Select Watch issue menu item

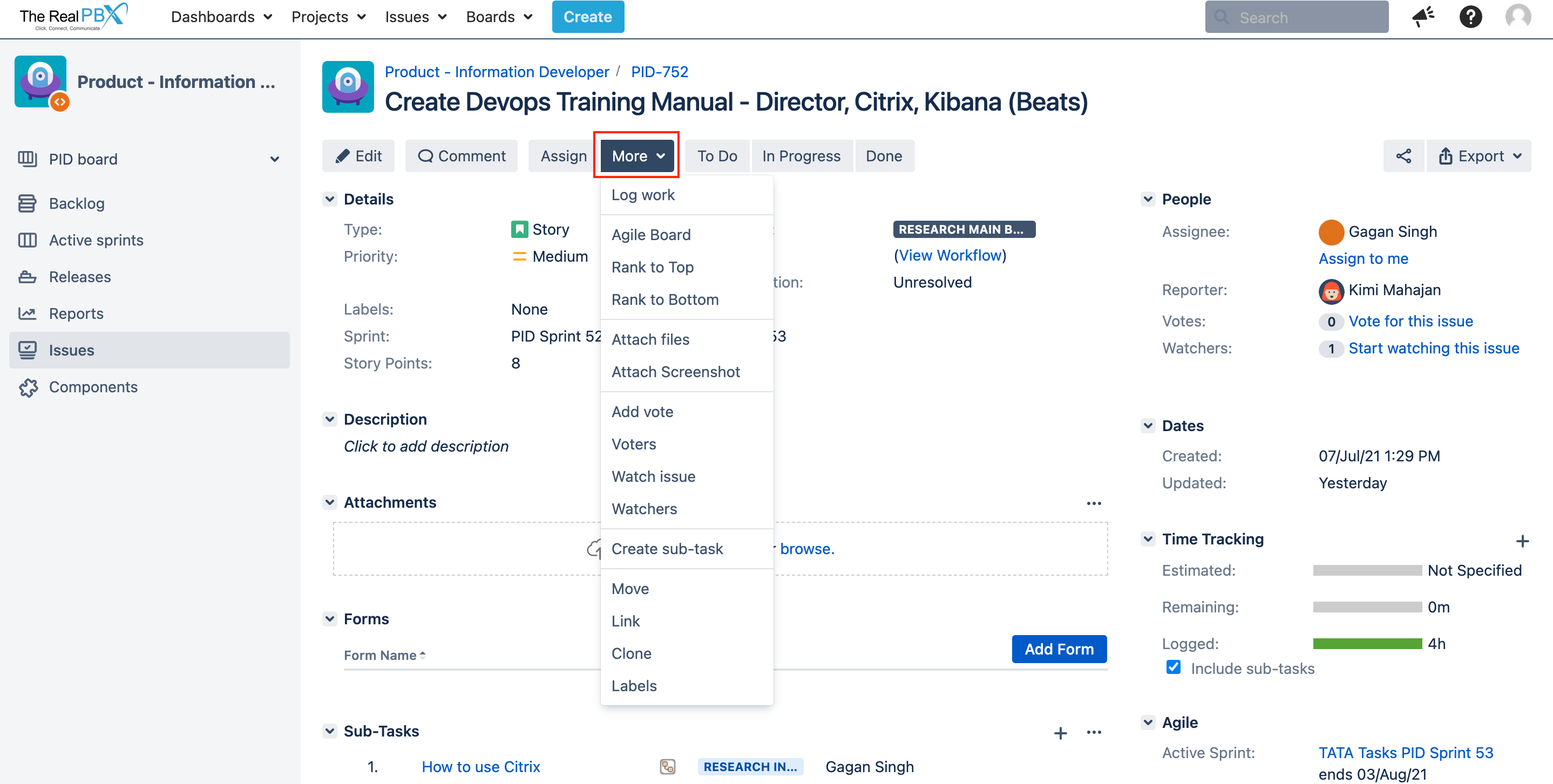click(687, 476)
